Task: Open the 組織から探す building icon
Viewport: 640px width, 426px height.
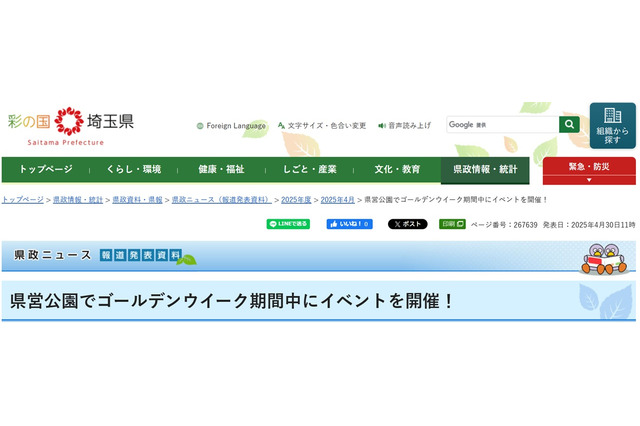Action: (x=612, y=126)
